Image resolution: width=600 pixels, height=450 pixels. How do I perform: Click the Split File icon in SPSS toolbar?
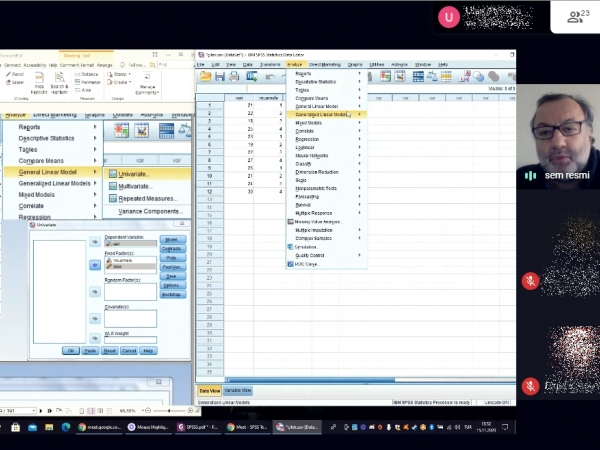418,77
